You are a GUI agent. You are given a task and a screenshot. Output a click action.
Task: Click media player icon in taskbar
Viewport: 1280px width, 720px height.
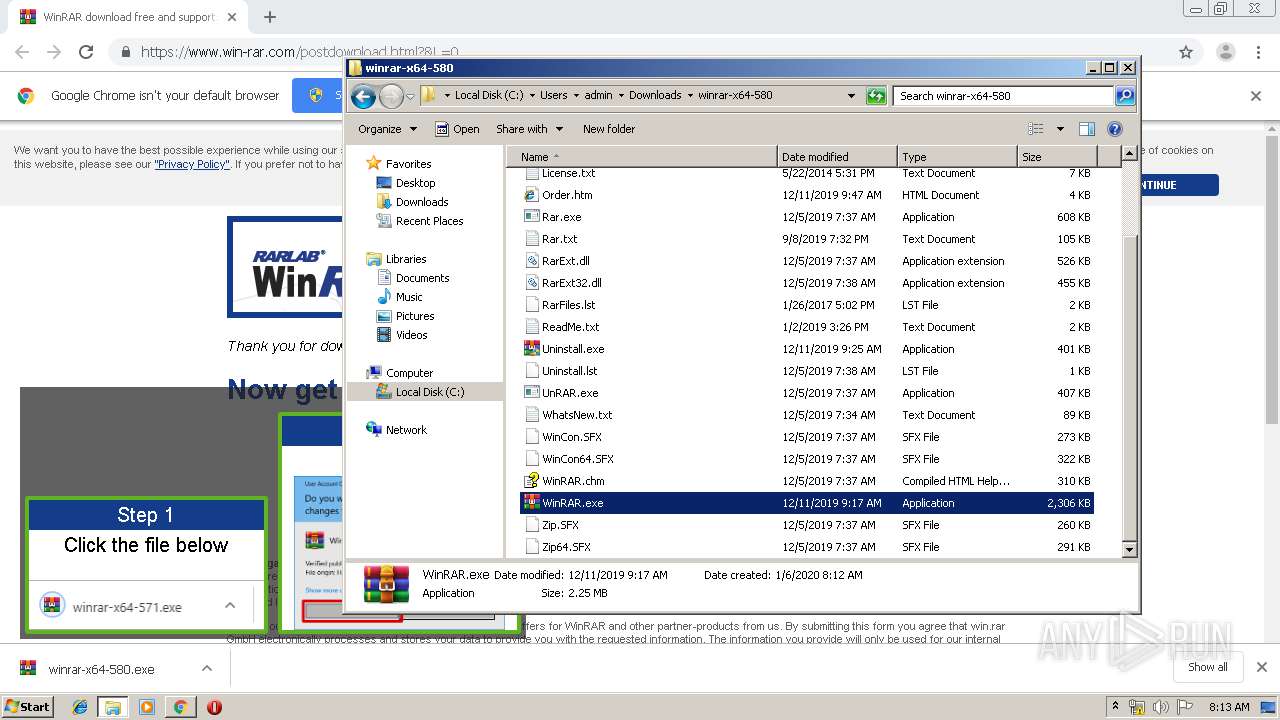(x=147, y=707)
